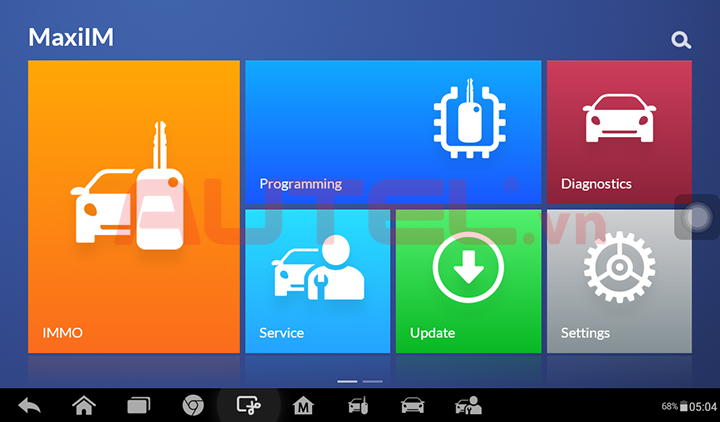The image size is (720, 422).
Task: Open the IMMO tile
Action: pyautogui.click(x=134, y=207)
